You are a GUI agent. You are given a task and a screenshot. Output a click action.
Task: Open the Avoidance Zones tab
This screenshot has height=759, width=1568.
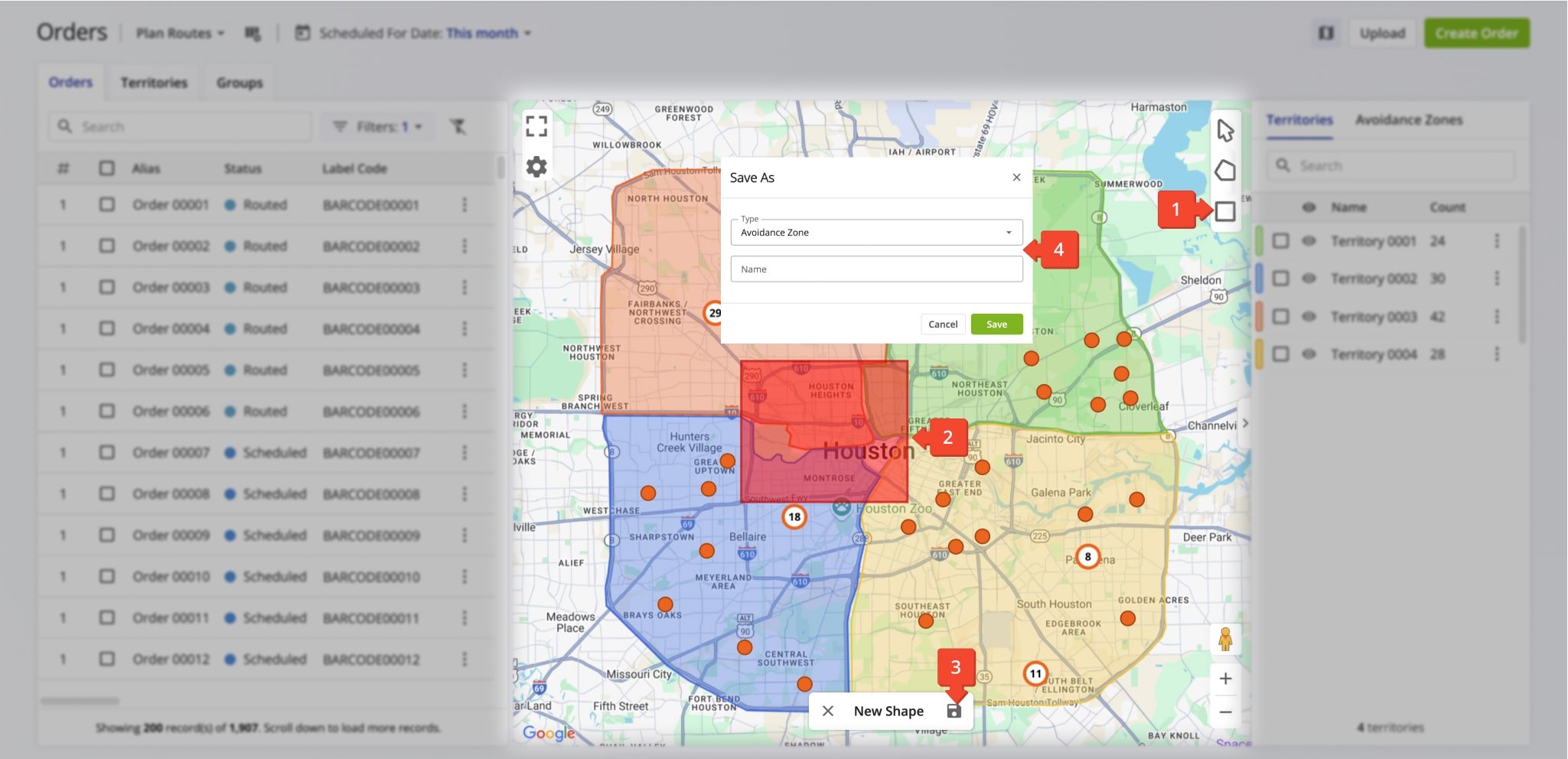pos(1409,120)
